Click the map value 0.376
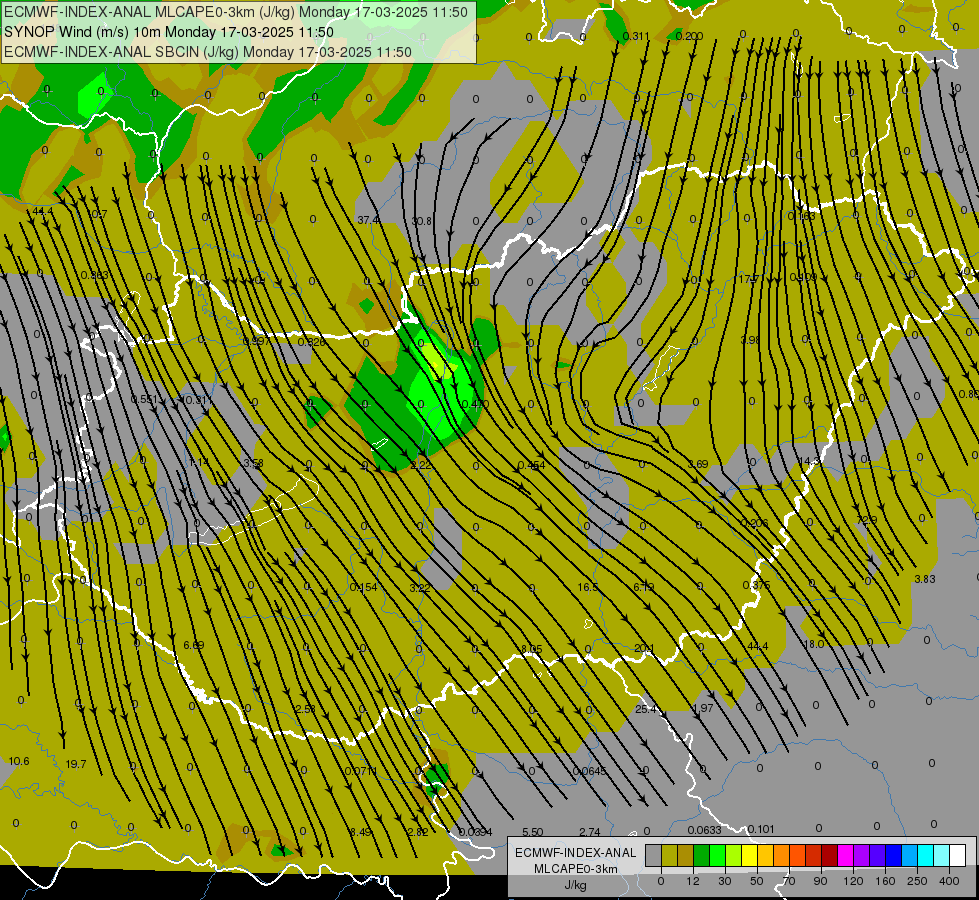Screen dimensions: 979x900 (756, 585)
